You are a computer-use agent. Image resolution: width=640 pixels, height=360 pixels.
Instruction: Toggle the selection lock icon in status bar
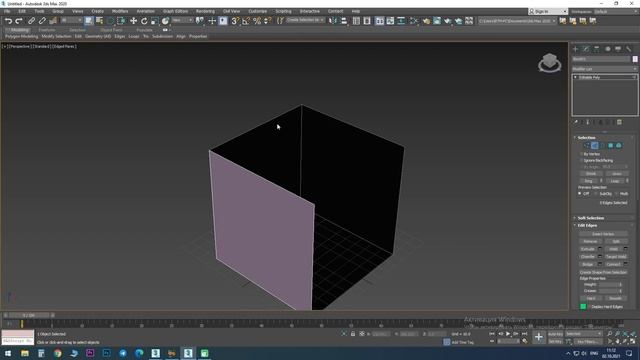click(353, 334)
